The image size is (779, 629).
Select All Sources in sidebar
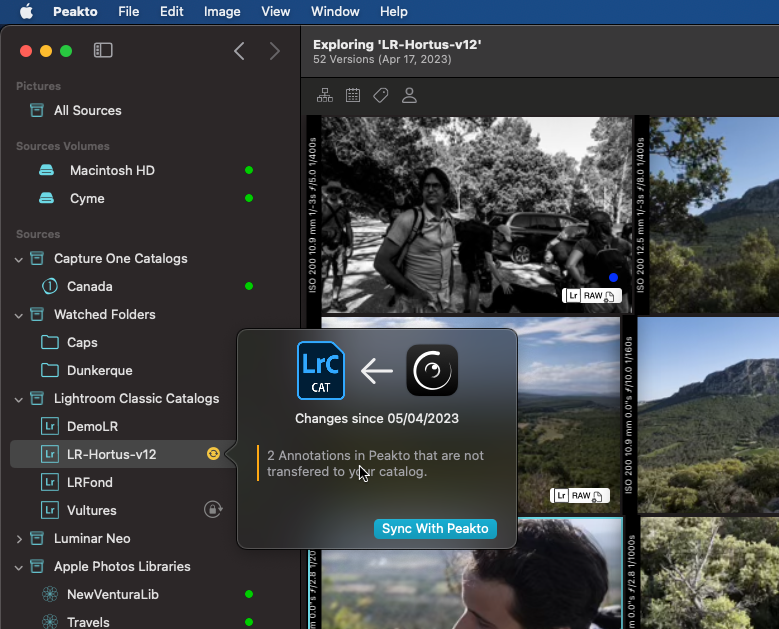(x=87, y=110)
